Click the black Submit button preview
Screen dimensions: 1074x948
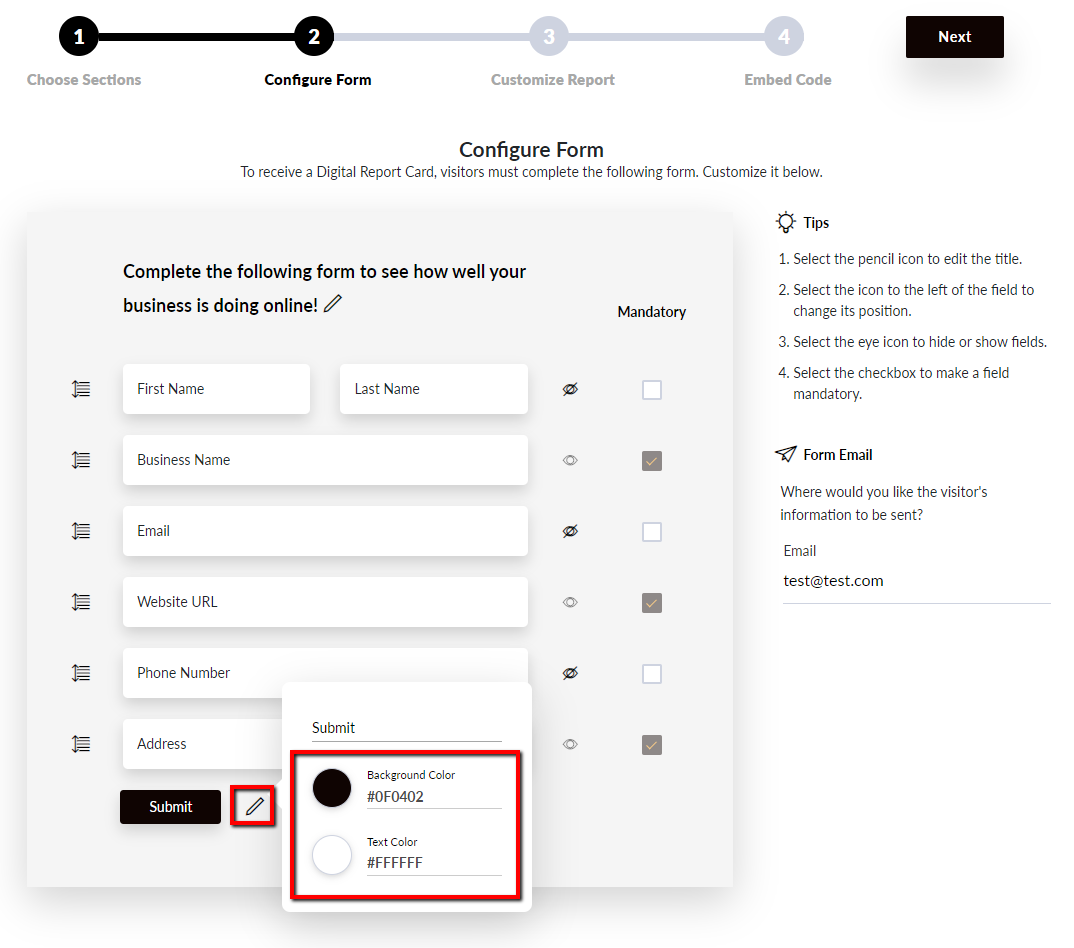click(x=171, y=807)
